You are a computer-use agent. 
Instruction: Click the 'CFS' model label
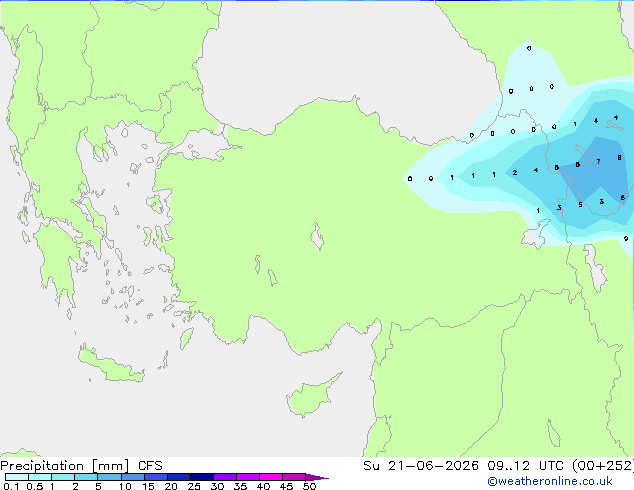coord(150,466)
